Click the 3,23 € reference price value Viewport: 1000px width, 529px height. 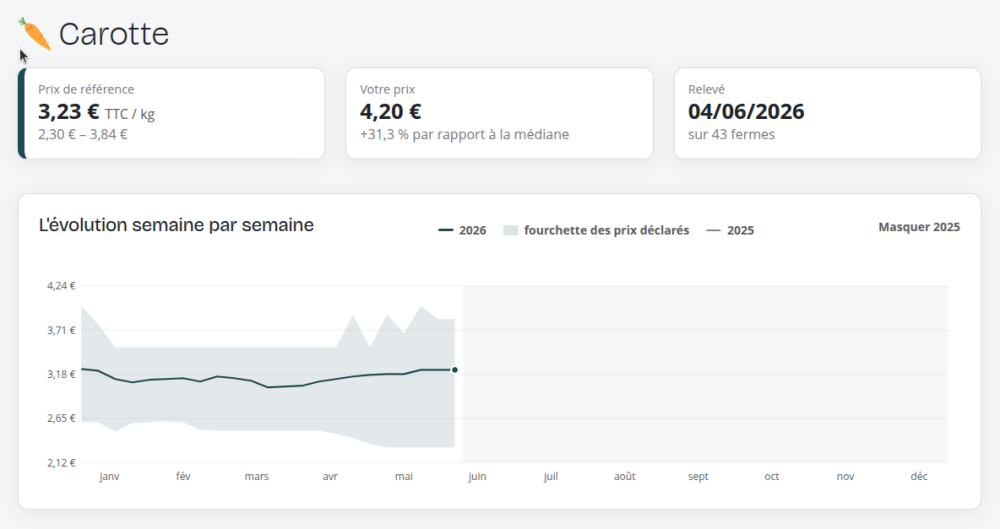(68, 112)
